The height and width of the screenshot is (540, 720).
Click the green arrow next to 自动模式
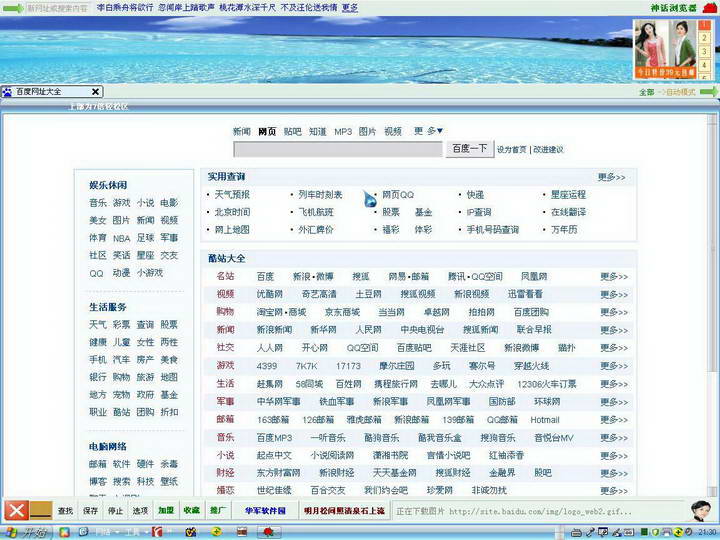[x=709, y=92]
